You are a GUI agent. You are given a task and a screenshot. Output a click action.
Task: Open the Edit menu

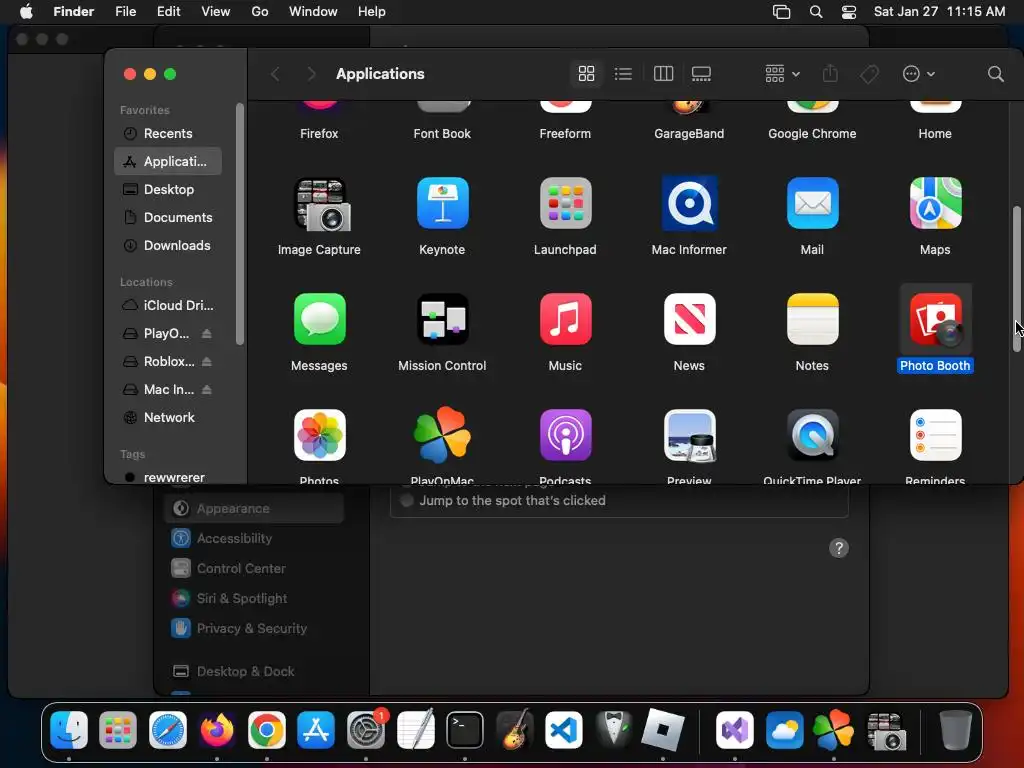tap(168, 12)
